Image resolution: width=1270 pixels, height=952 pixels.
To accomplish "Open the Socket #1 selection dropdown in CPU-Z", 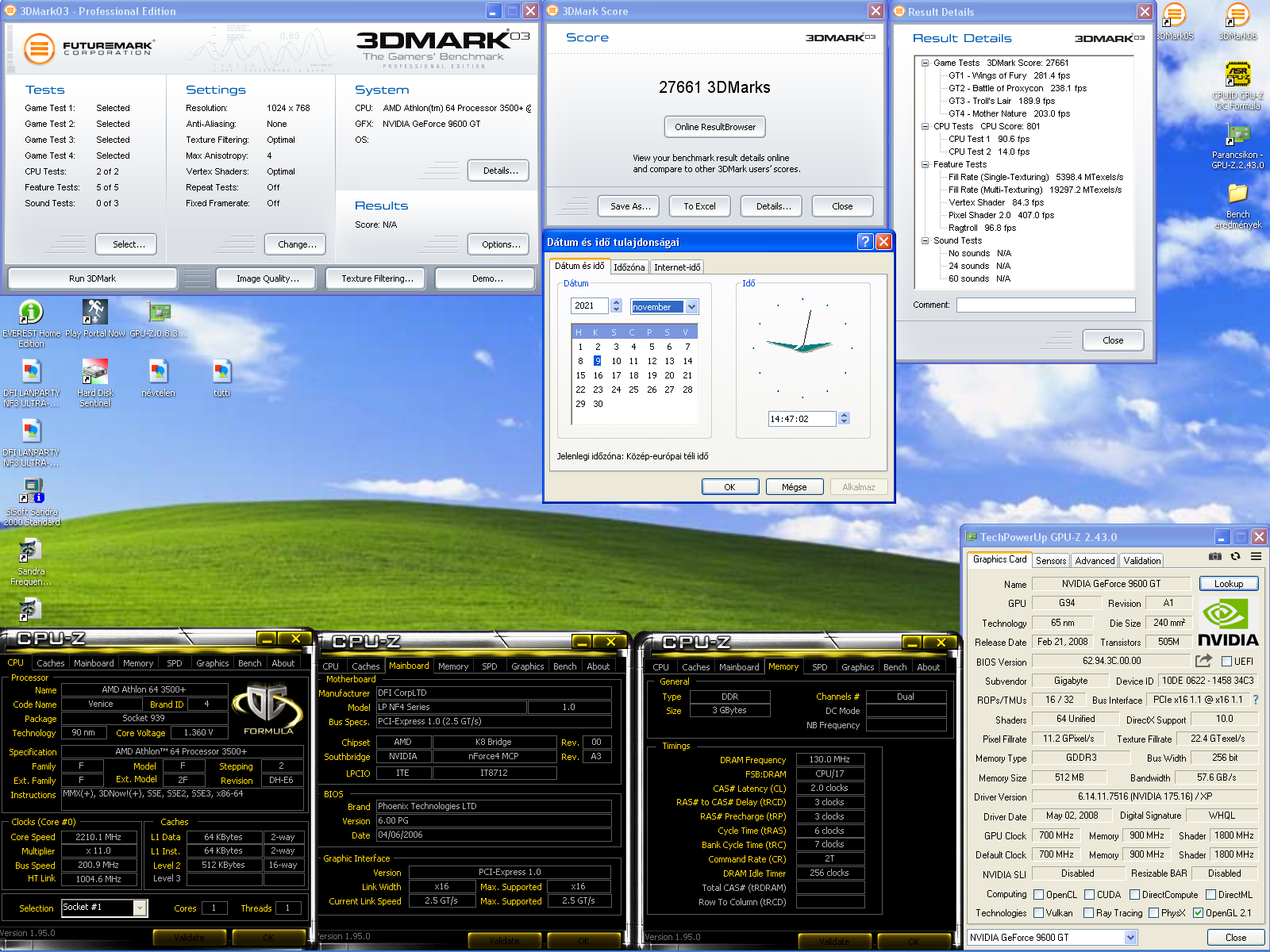I will pos(140,908).
